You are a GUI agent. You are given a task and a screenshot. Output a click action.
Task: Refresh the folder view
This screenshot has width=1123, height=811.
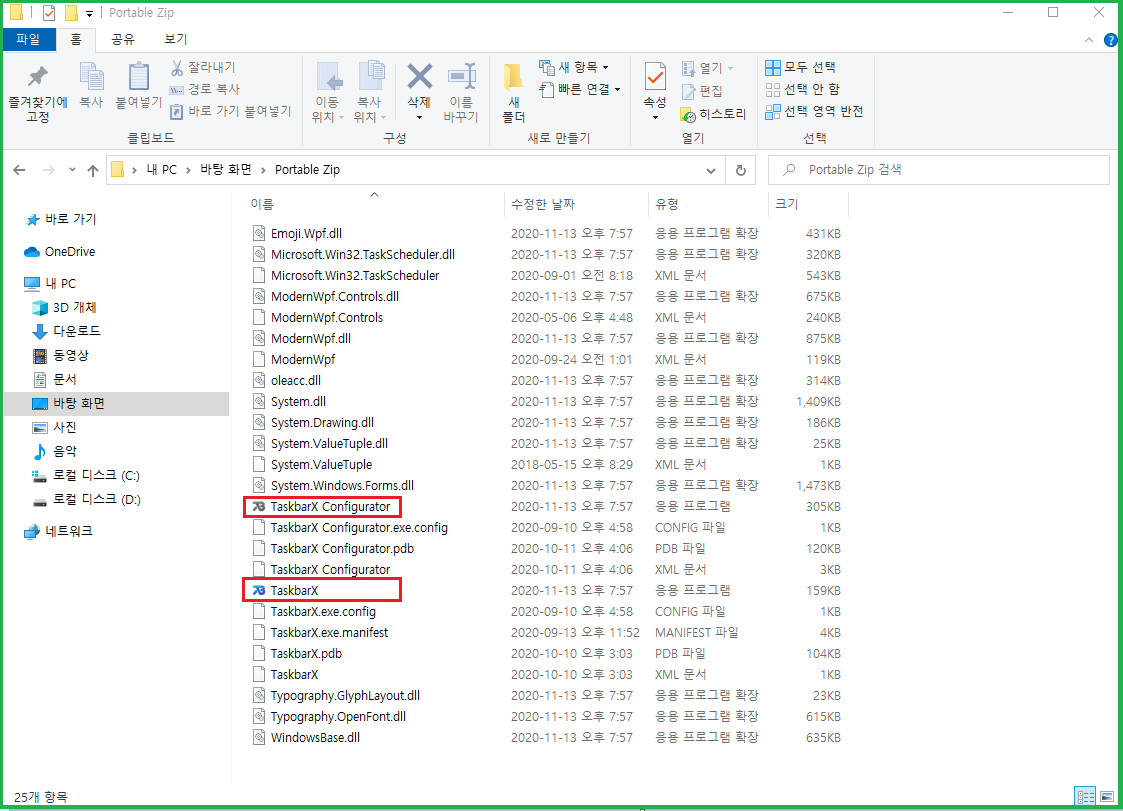pos(741,170)
